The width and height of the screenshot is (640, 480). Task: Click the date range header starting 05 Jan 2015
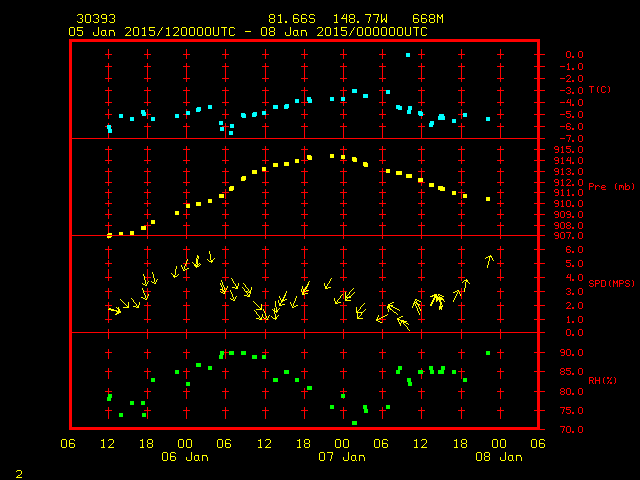(248, 32)
